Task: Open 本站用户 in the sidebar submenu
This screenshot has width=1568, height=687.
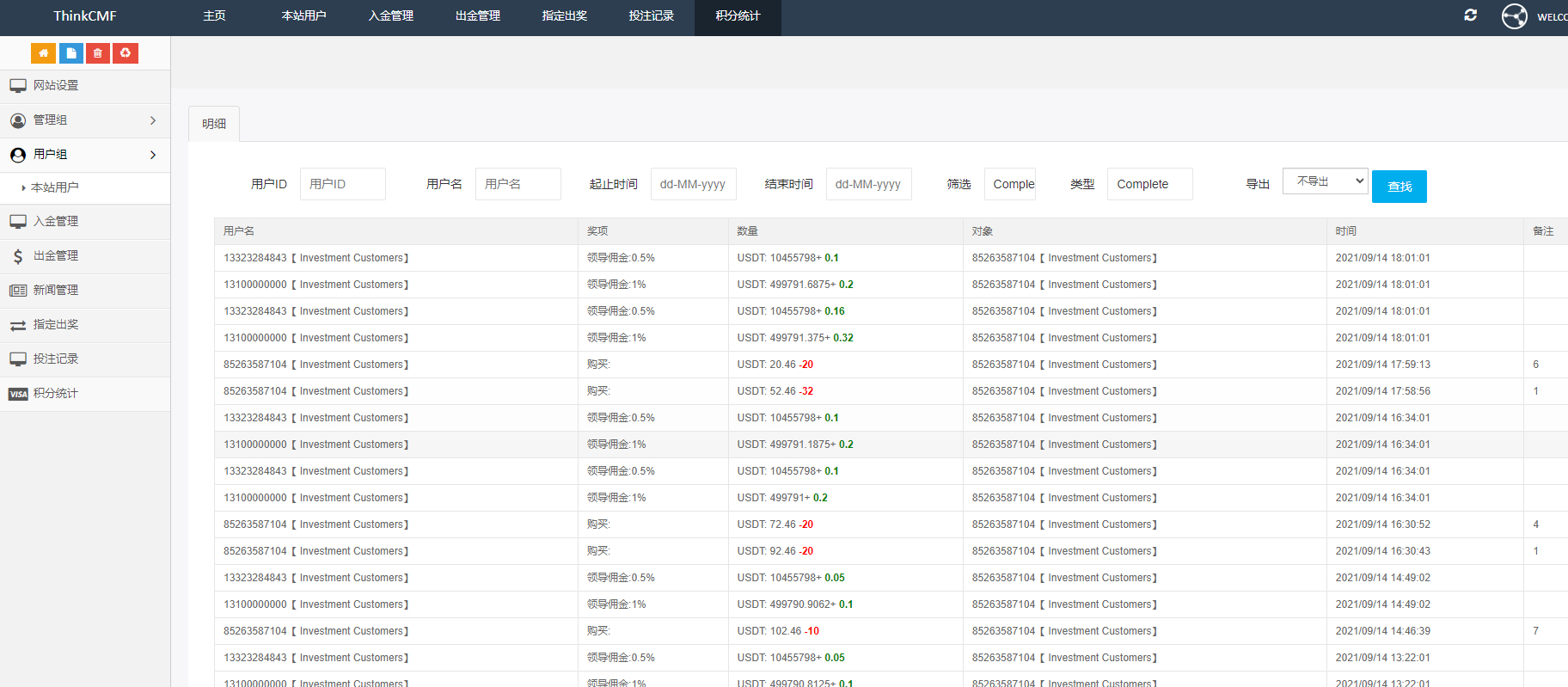Action: (55, 187)
